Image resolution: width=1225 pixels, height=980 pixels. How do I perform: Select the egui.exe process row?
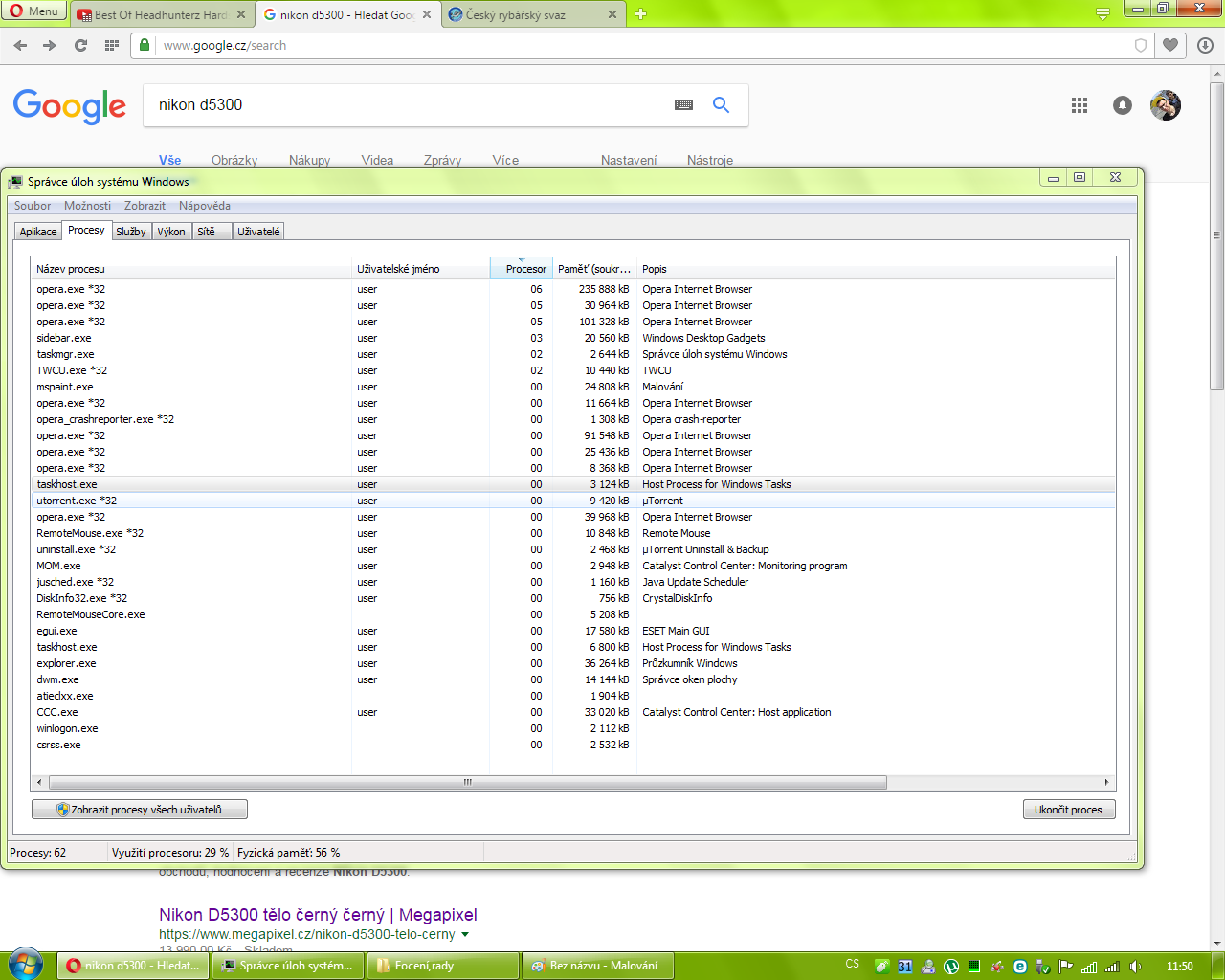click(572, 631)
